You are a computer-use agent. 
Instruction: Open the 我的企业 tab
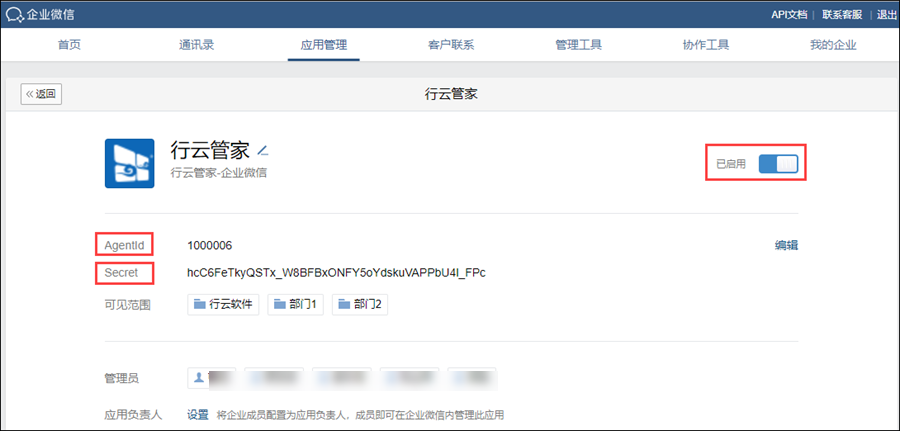pos(833,45)
